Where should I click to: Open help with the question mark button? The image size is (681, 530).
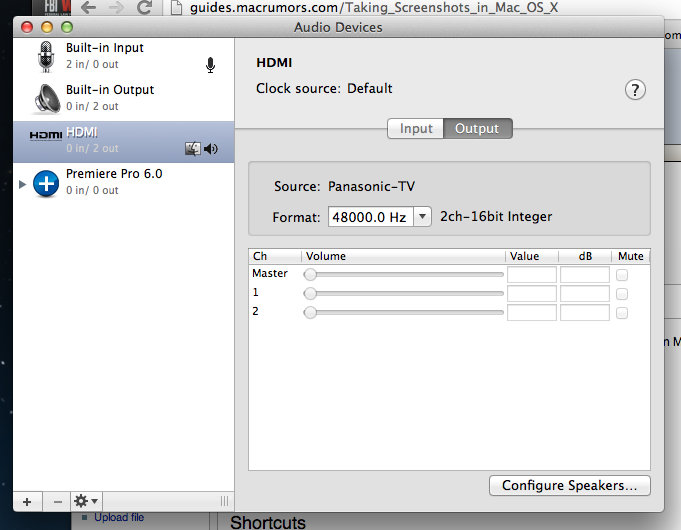pyautogui.click(x=635, y=90)
